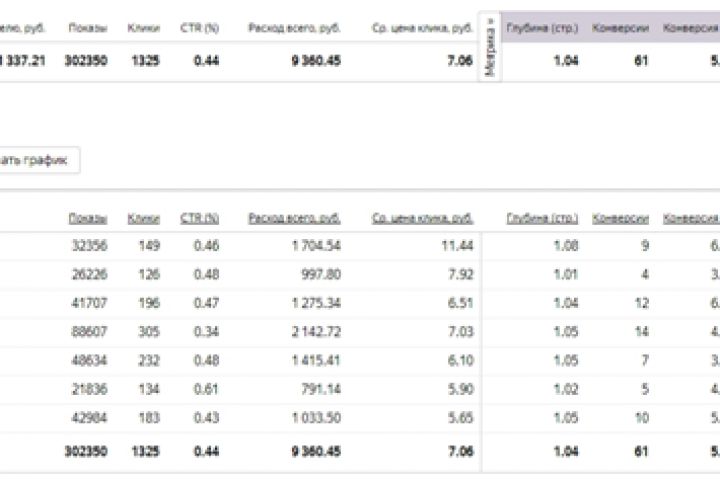
Task: Click the clicks cell 134
Action: (x=149, y=389)
